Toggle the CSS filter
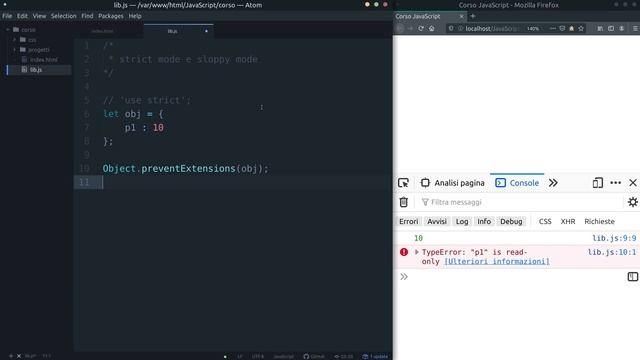Screen dimensions: 640x360 (x=545, y=221)
